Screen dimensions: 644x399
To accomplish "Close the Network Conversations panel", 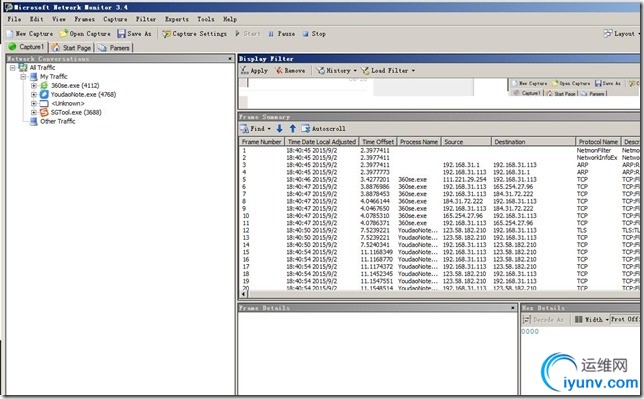I will tap(230, 59).
